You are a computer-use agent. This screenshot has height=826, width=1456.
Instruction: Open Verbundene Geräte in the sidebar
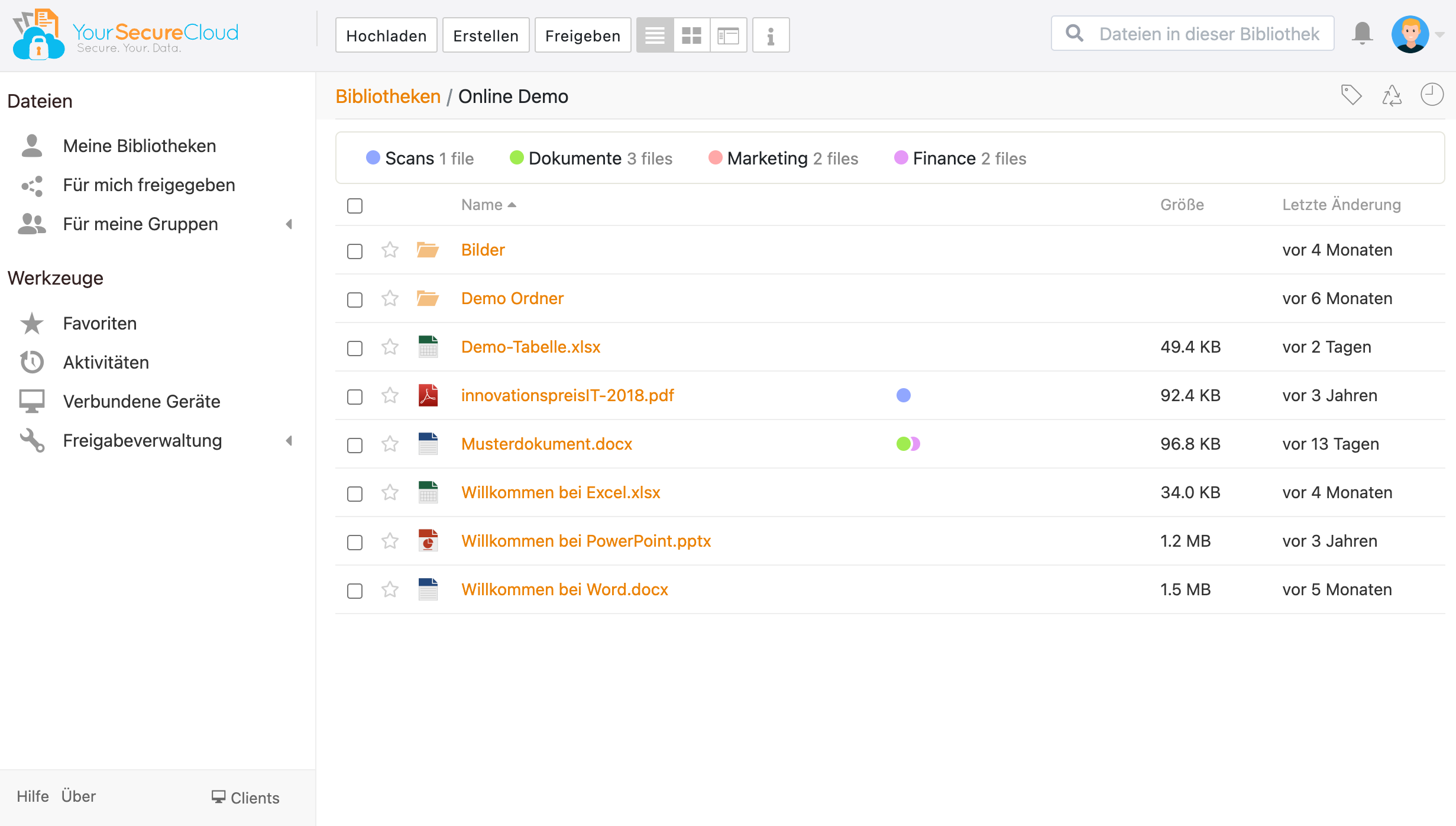141,401
